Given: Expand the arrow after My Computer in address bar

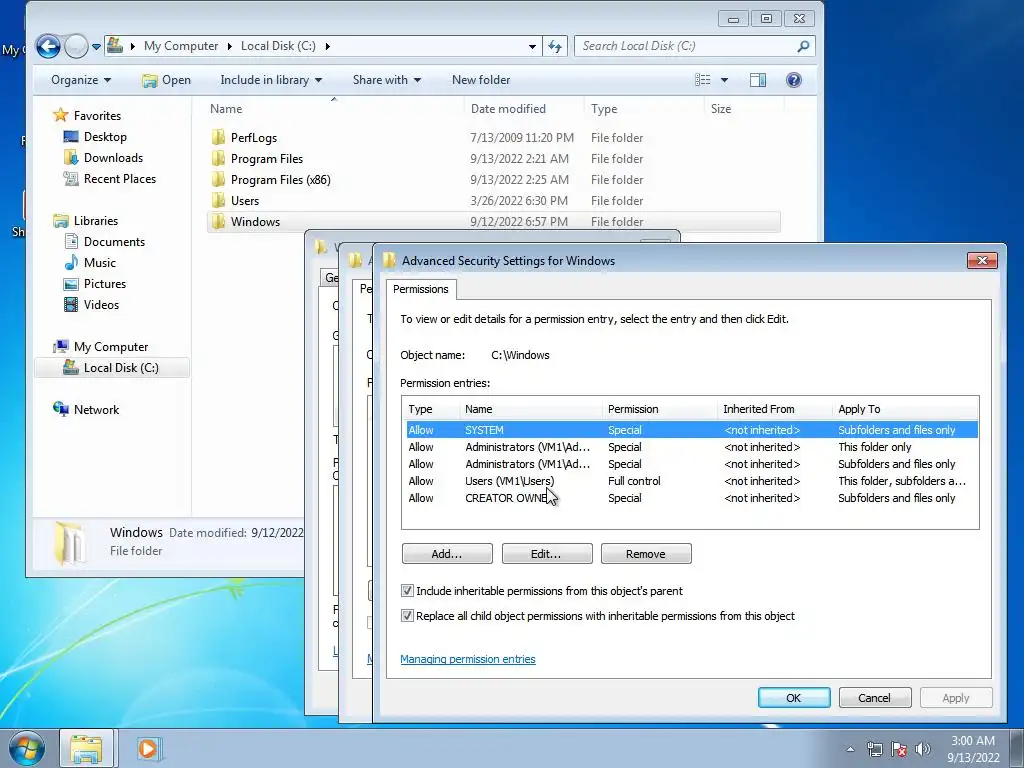Looking at the screenshot, I should click(x=230, y=46).
